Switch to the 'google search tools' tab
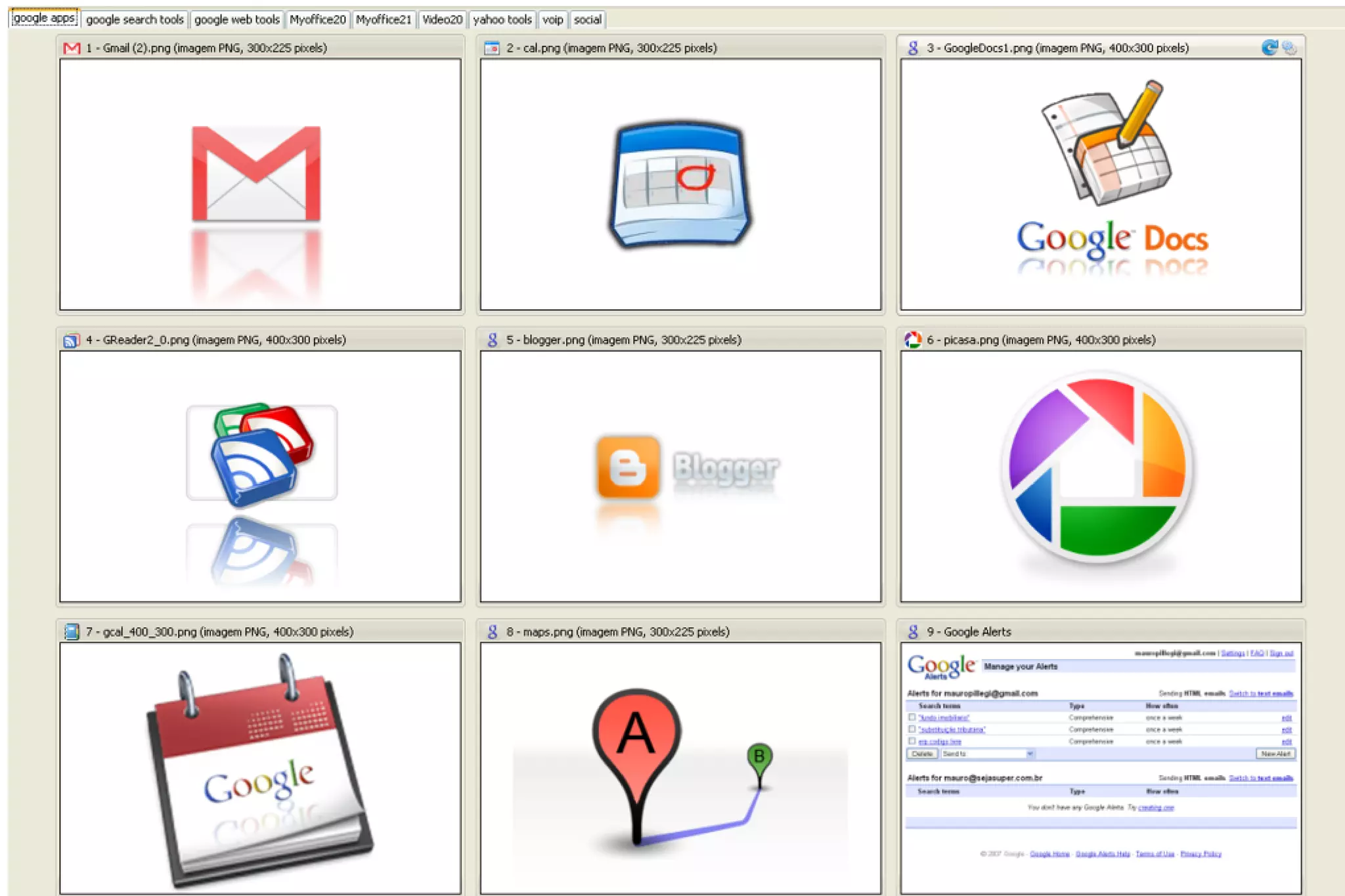The image size is (1345, 896). [135, 20]
